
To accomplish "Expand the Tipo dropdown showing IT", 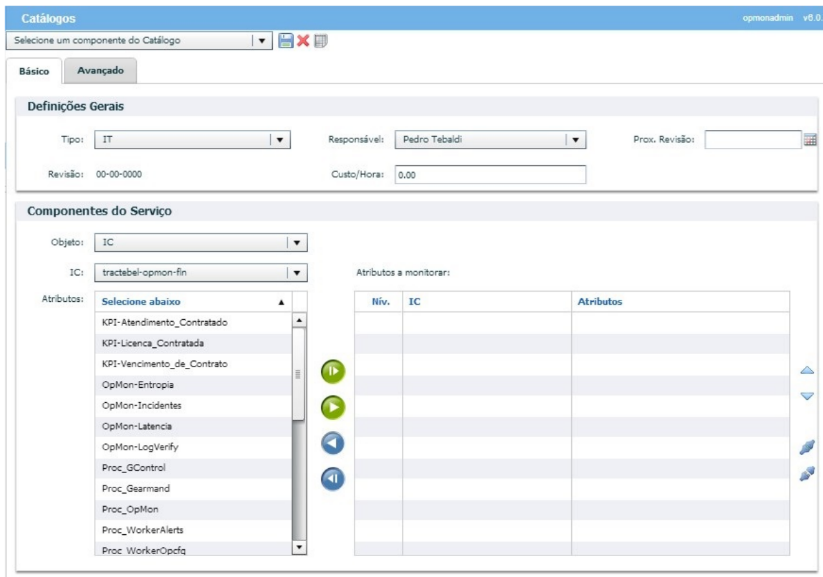I will click(x=280, y=141).
